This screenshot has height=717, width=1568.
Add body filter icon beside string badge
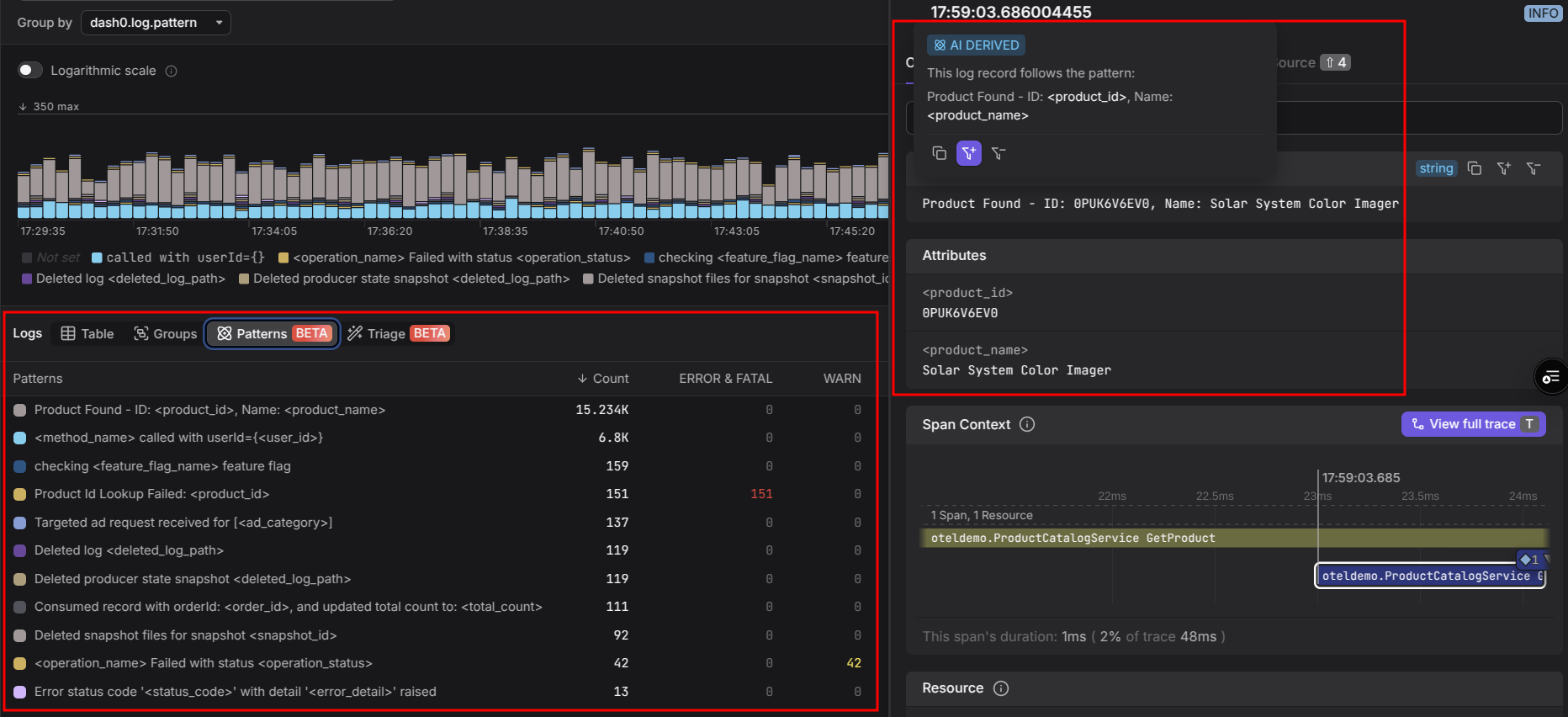pyautogui.click(x=1504, y=168)
